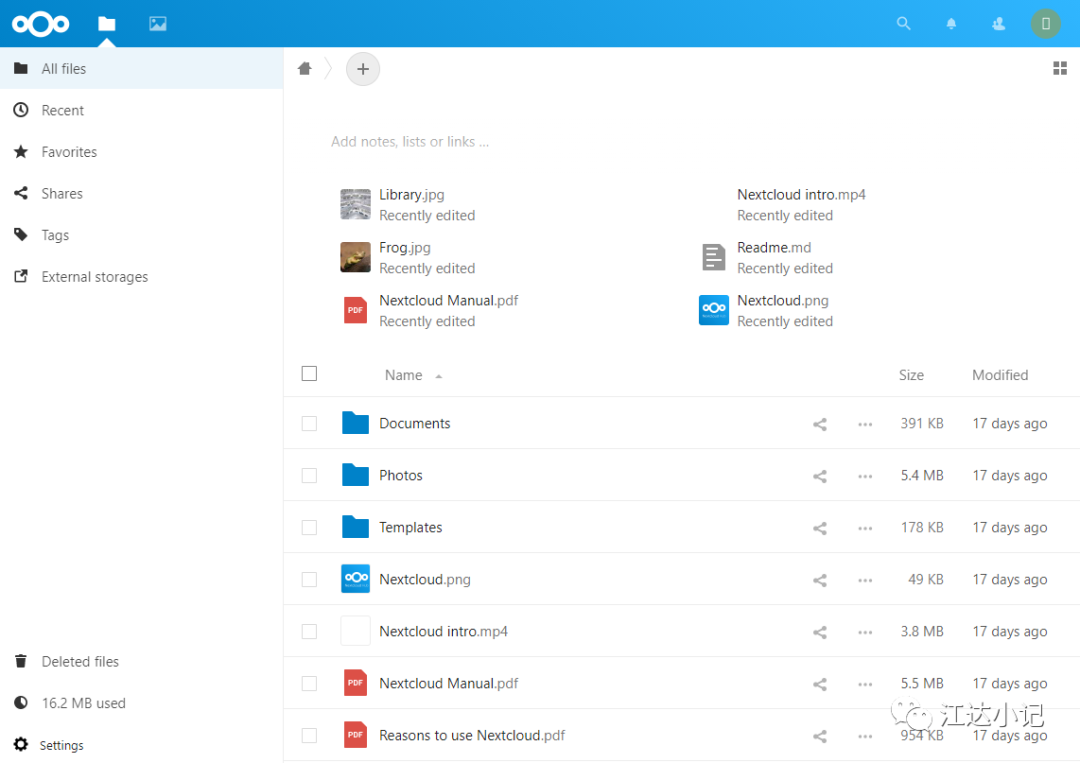Open the Files app icon

click(x=107, y=24)
